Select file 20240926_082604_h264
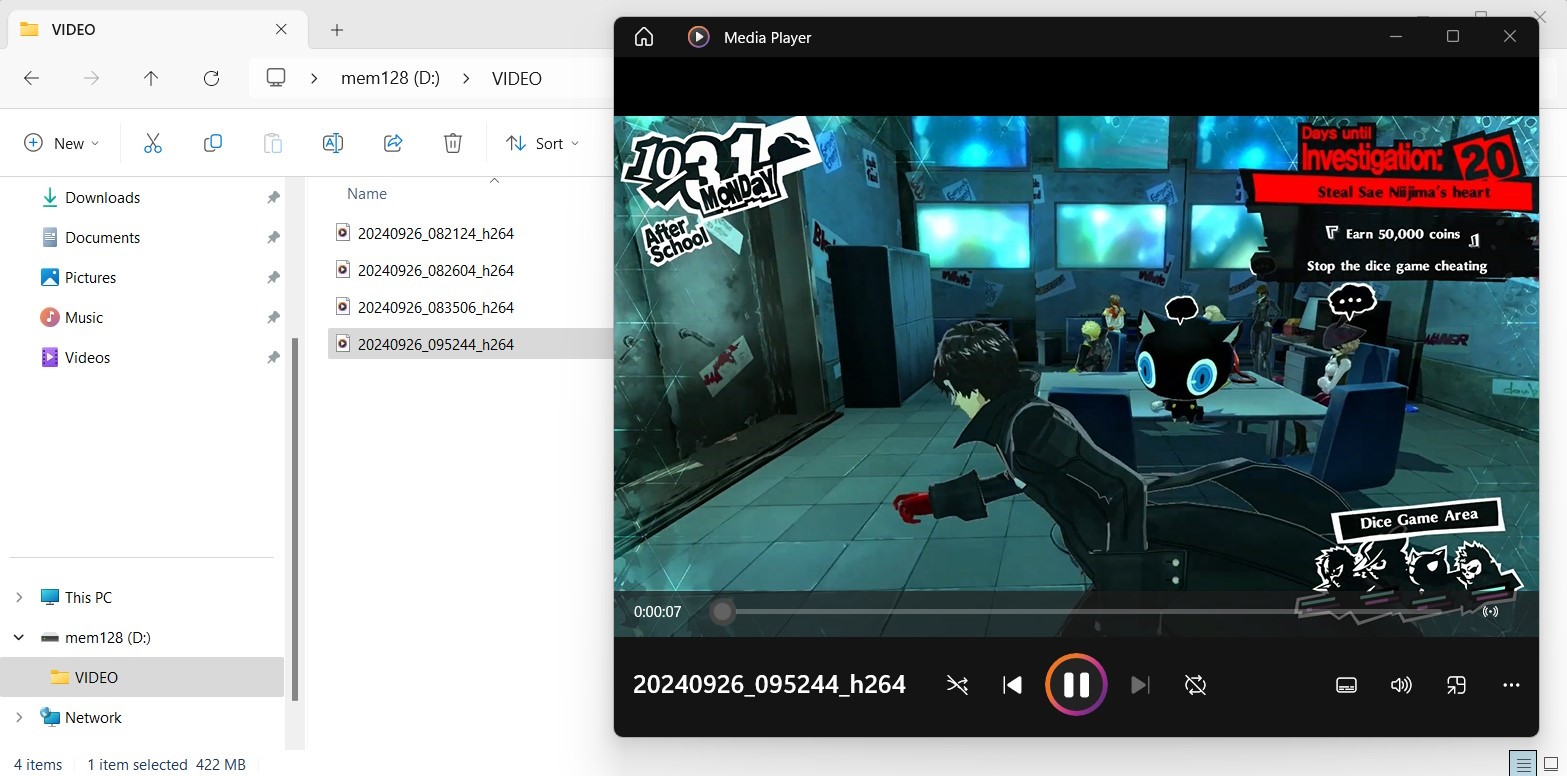The width and height of the screenshot is (1567, 776). (x=436, y=270)
